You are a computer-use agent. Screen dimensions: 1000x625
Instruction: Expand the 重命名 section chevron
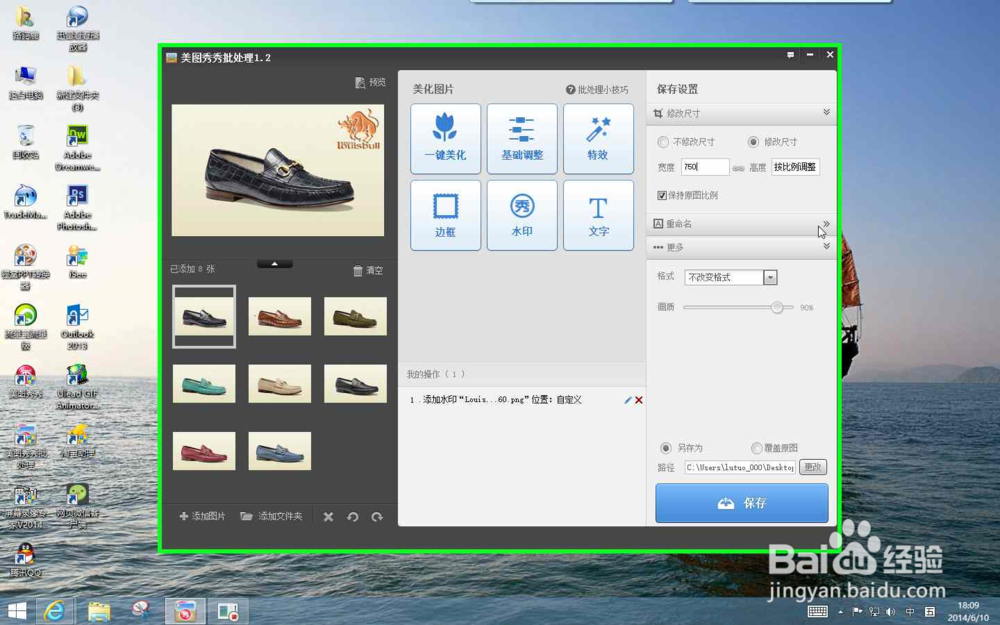pos(827,224)
